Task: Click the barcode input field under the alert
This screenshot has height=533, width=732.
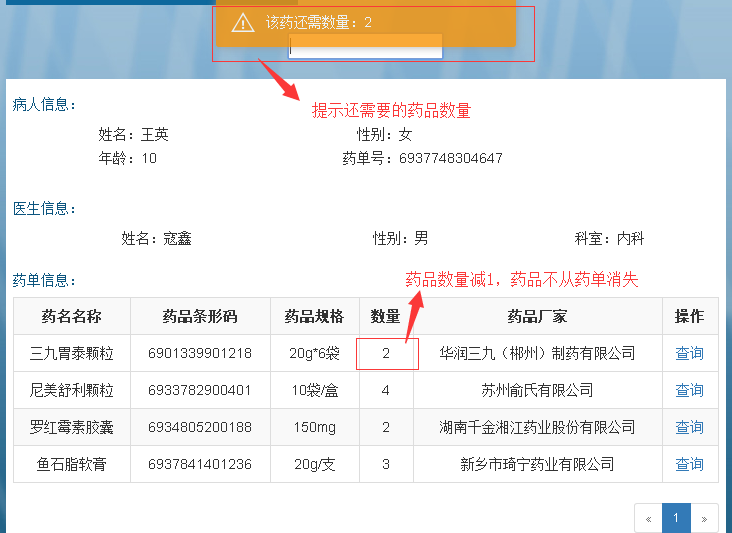Action: pyautogui.click(x=366, y=47)
